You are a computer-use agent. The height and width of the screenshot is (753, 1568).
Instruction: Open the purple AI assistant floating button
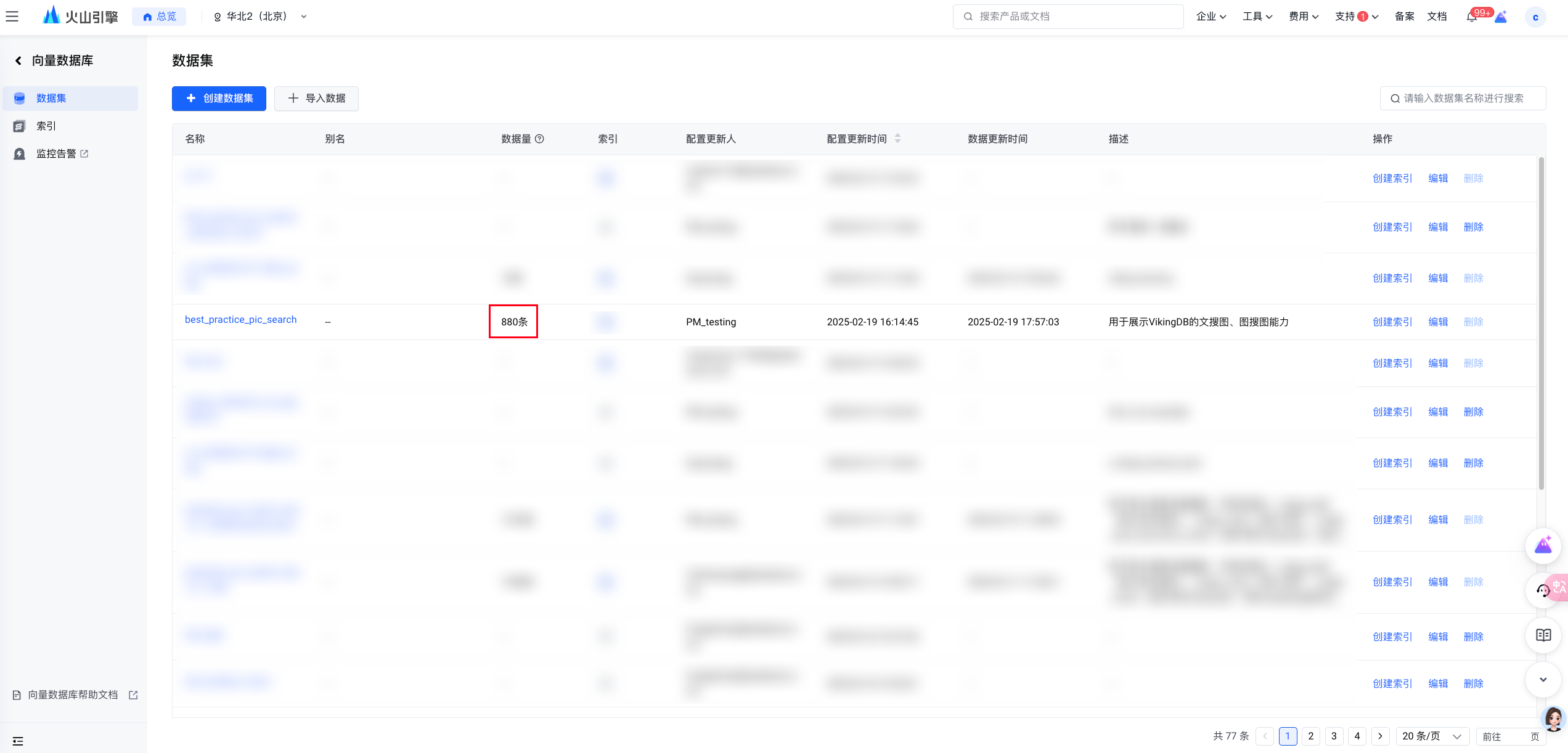pos(1543,545)
